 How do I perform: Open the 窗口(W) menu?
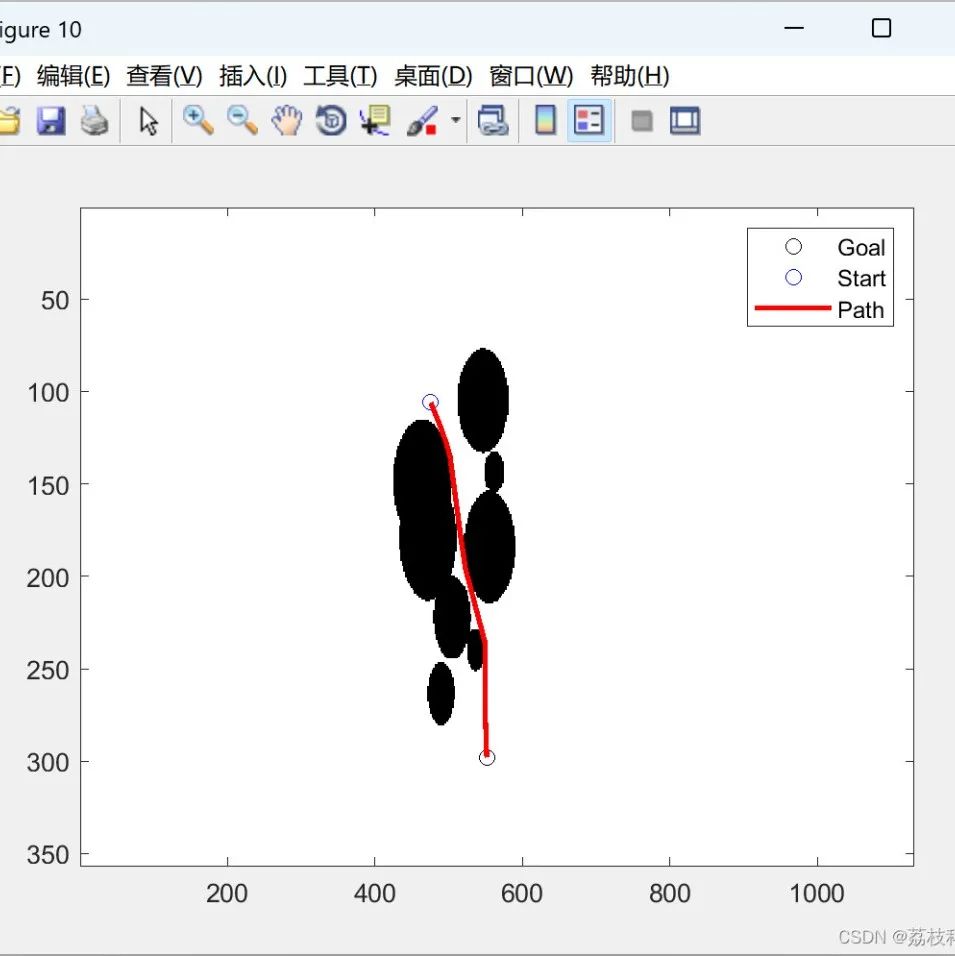coord(531,76)
